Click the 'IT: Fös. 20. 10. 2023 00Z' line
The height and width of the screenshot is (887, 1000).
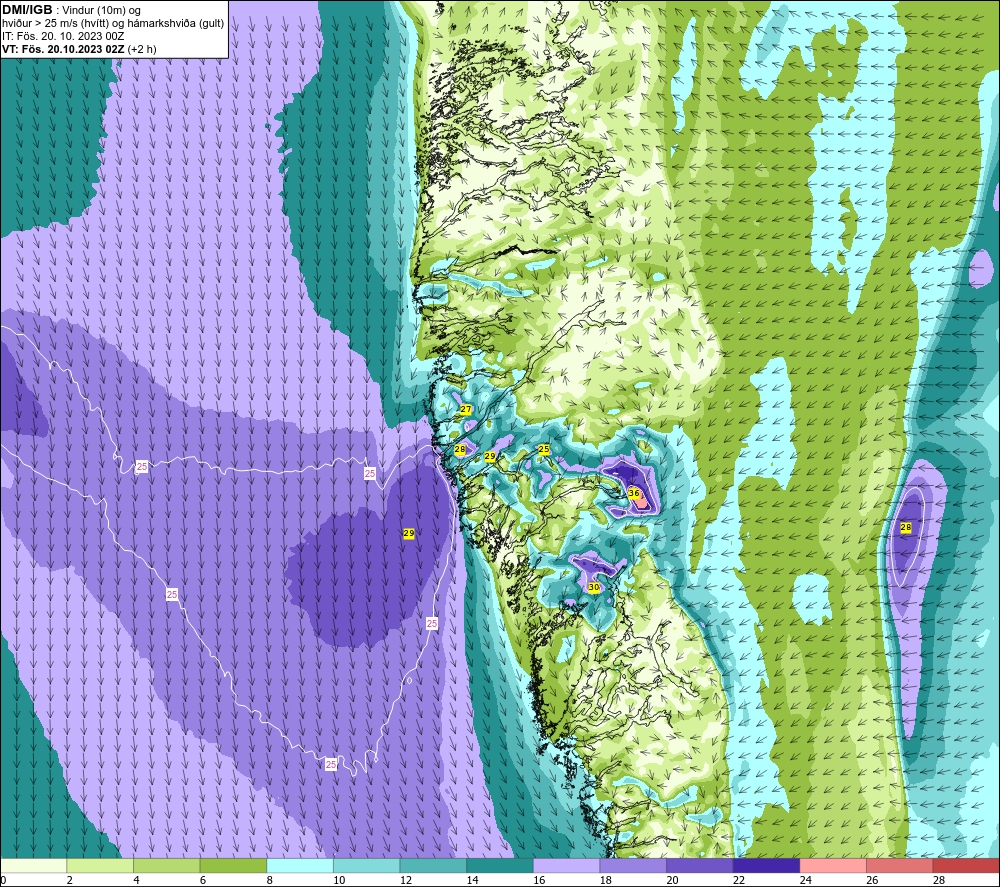tap(63, 36)
